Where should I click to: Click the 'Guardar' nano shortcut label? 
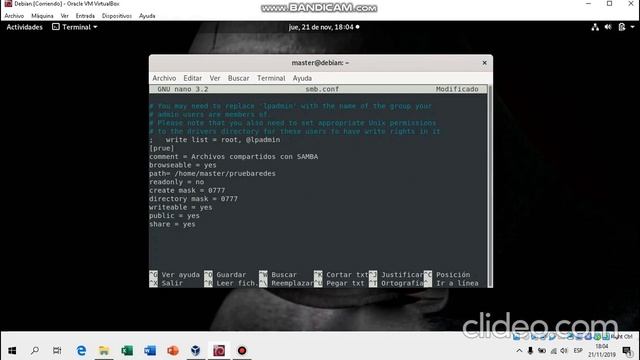231,275
